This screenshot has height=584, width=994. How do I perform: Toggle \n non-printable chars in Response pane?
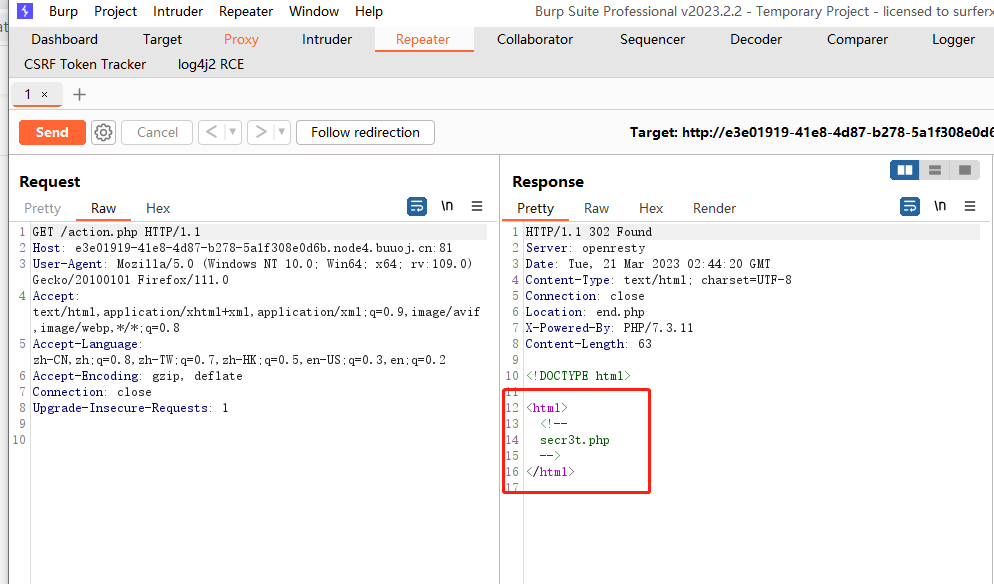point(940,206)
